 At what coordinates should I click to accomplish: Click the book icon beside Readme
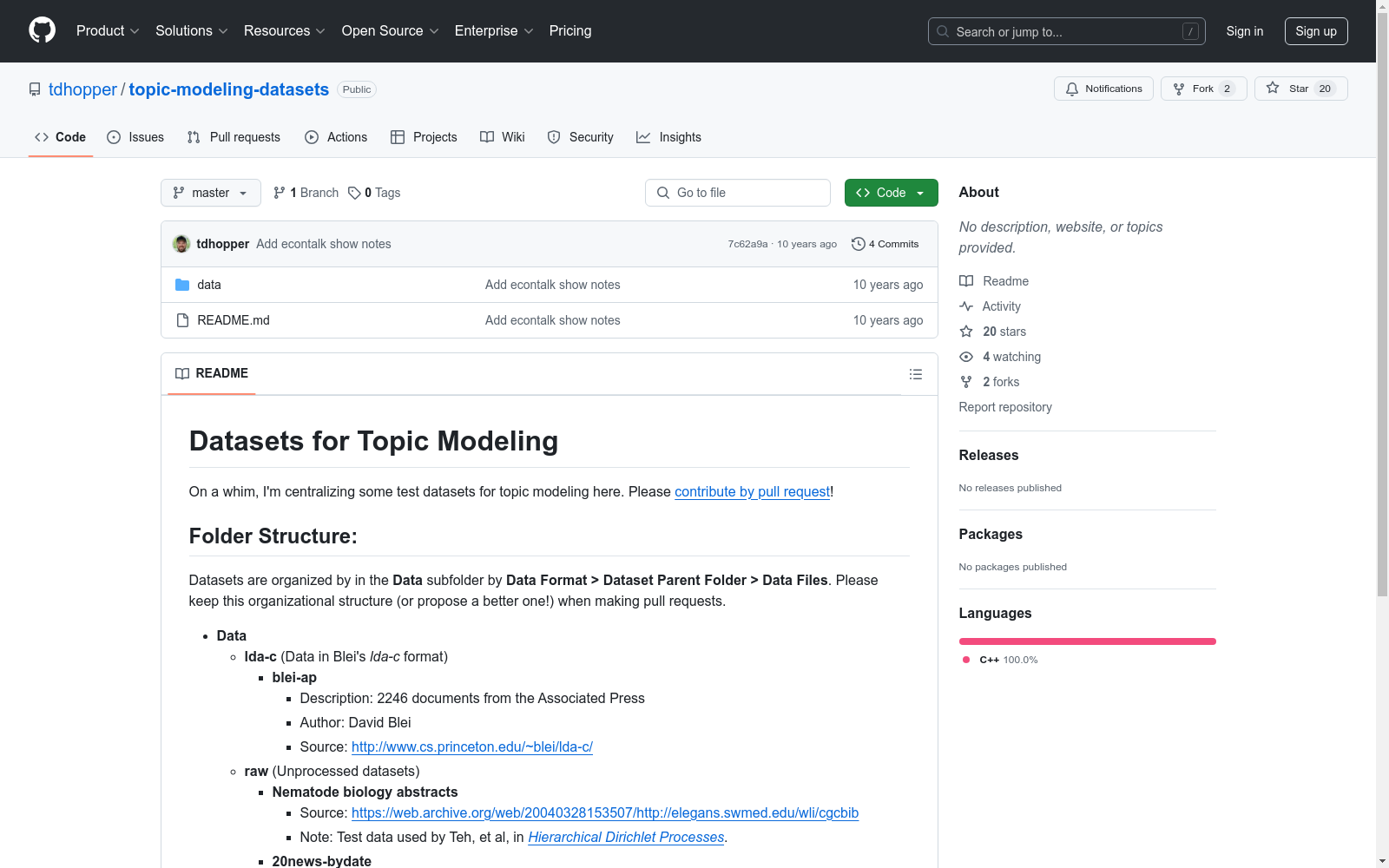coord(966,281)
